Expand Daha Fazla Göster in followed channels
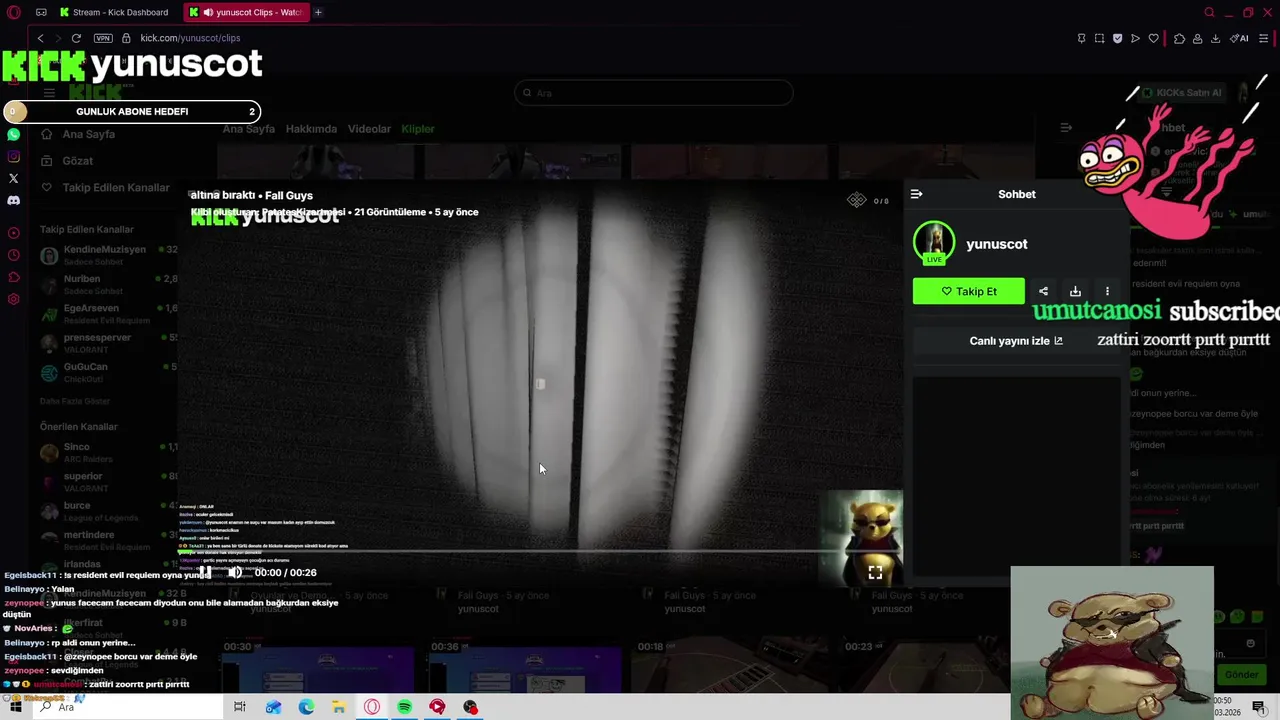Image resolution: width=1280 pixels, height=720 pixels. [75, 401]
